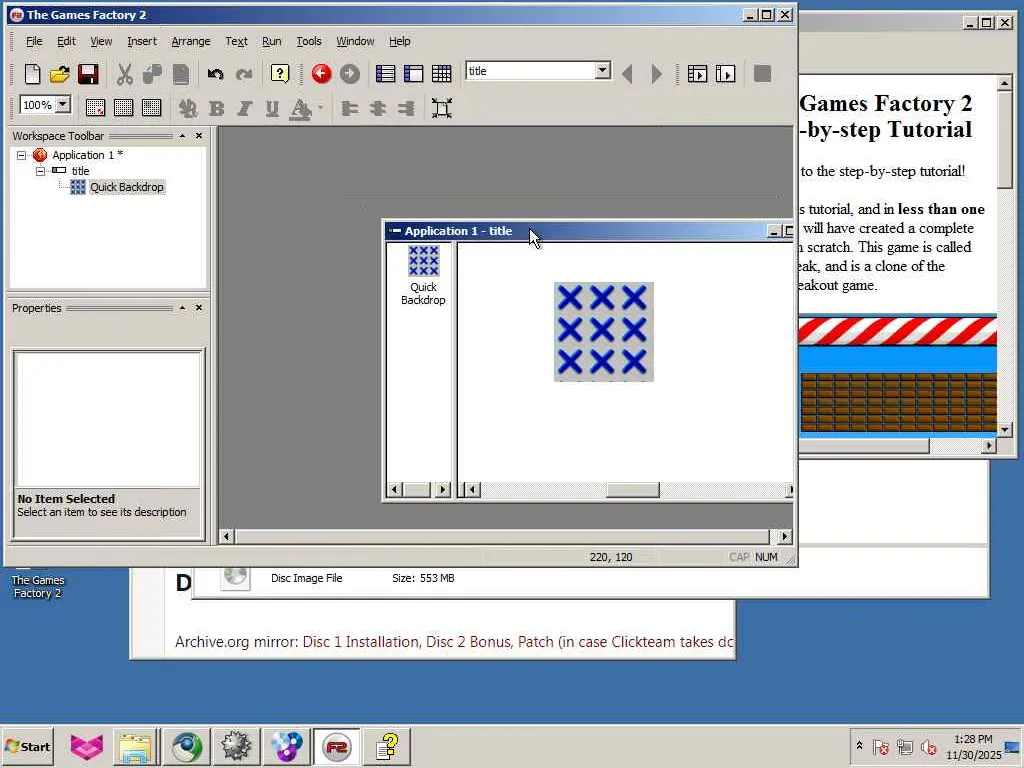The height and width of the screenshot is (768, 1024).
Task: Open the Edit menu
Action: pos(66,41)
